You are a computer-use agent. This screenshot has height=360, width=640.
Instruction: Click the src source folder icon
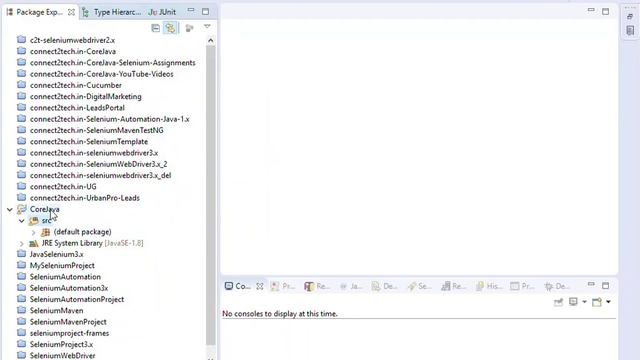[33, 221]
